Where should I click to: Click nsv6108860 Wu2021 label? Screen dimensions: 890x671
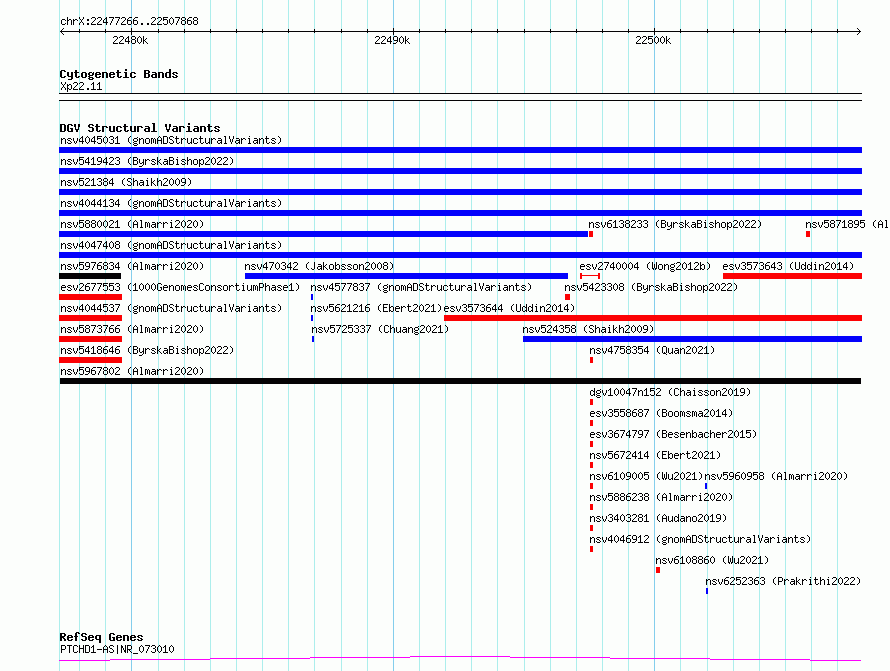[x=712, y=560]
